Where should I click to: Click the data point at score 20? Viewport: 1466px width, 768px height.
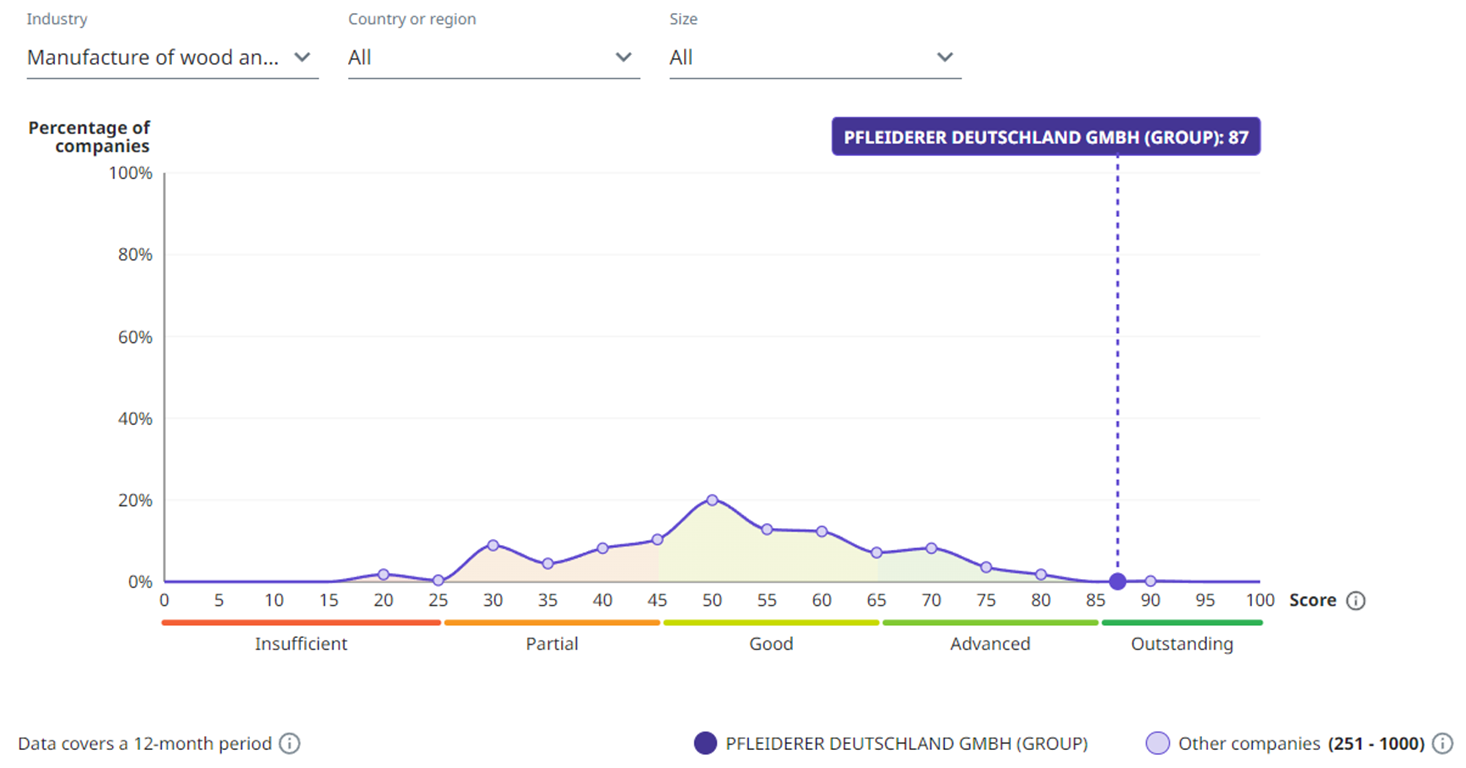[383, 575]
